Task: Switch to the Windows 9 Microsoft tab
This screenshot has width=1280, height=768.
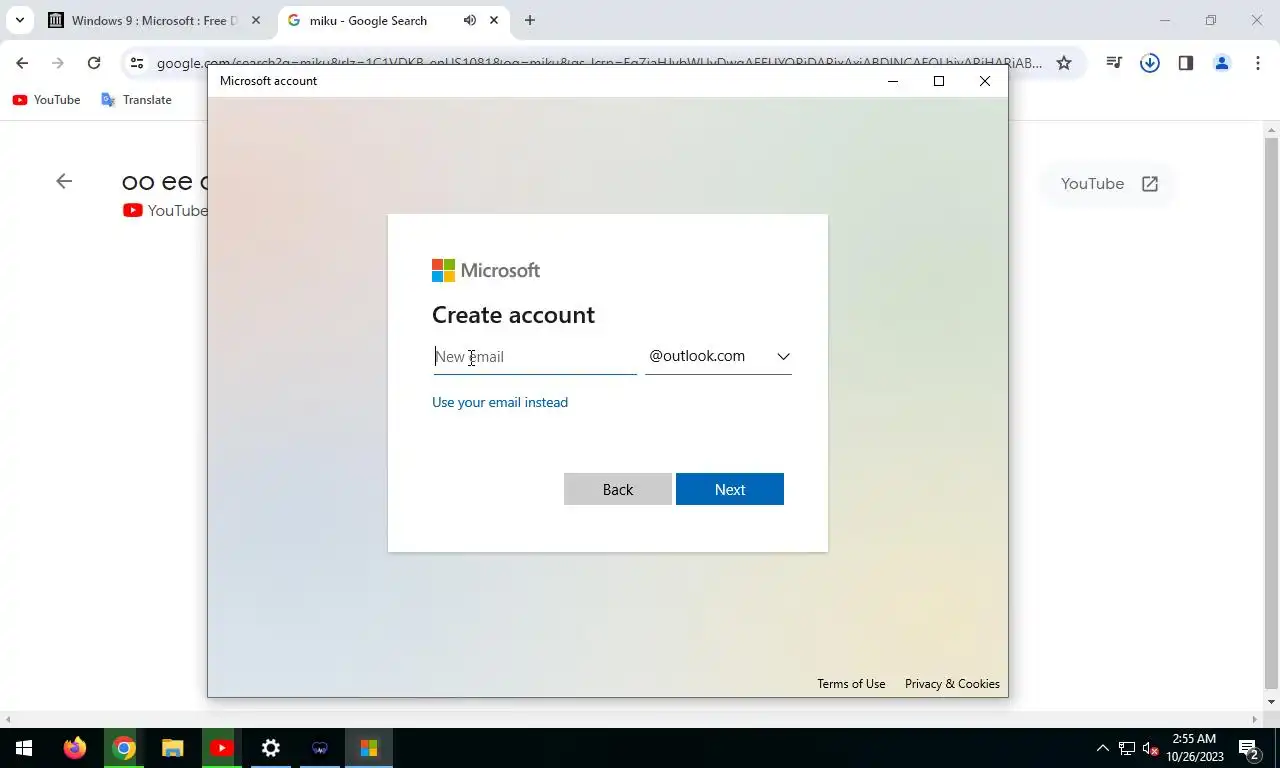Action: (x=155, y=20)
